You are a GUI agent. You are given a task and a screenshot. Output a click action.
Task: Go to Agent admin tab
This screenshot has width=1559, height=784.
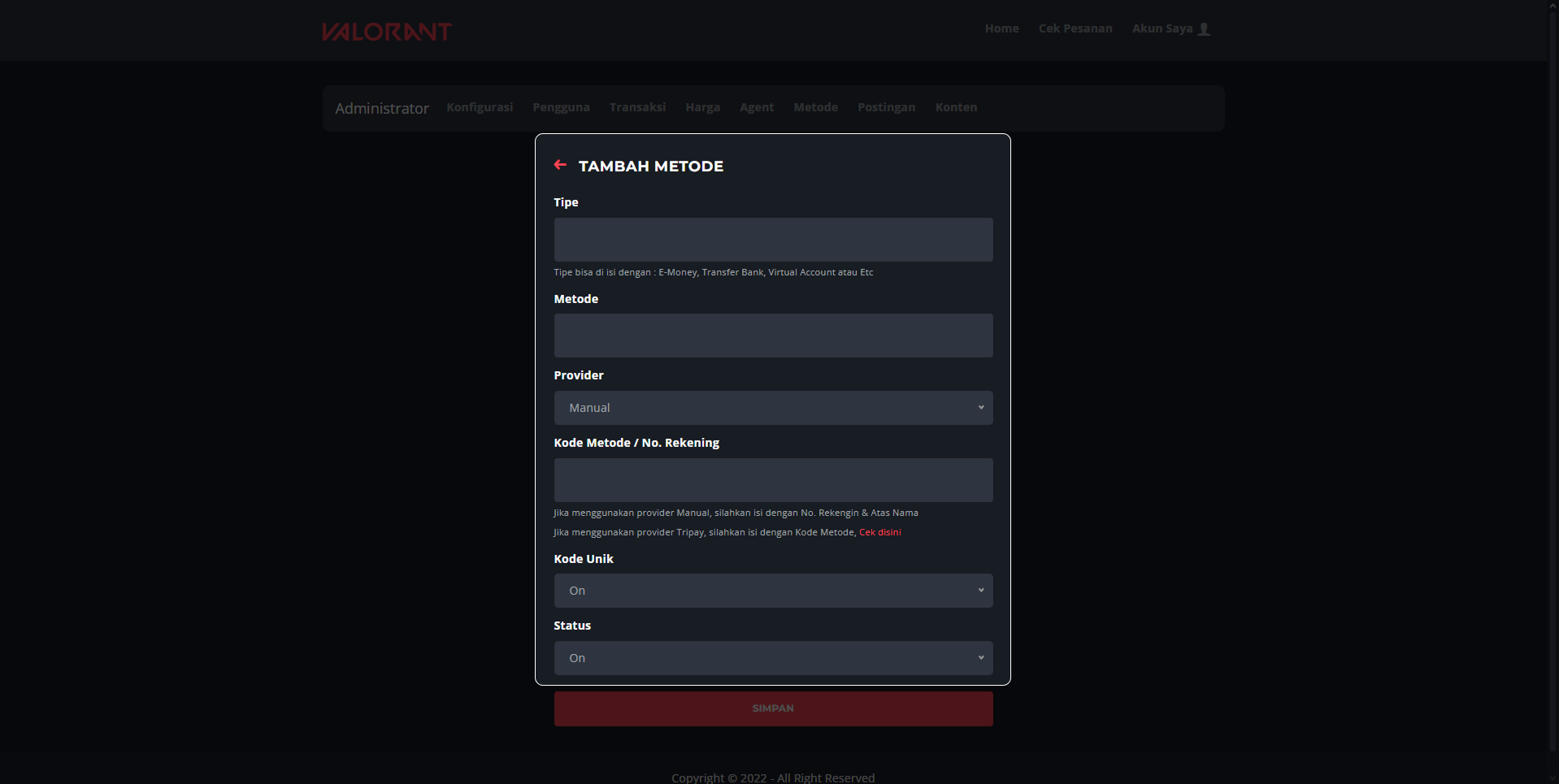(757, 107)
